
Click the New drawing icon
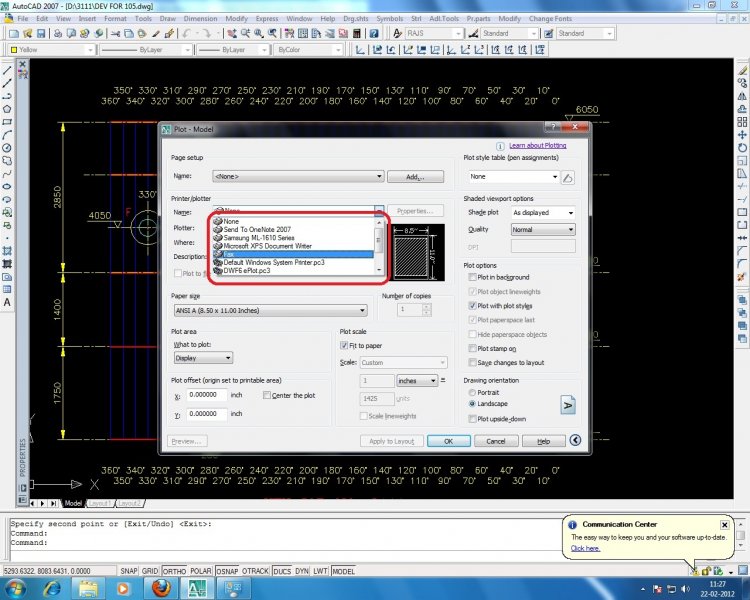tap(14, 33)
